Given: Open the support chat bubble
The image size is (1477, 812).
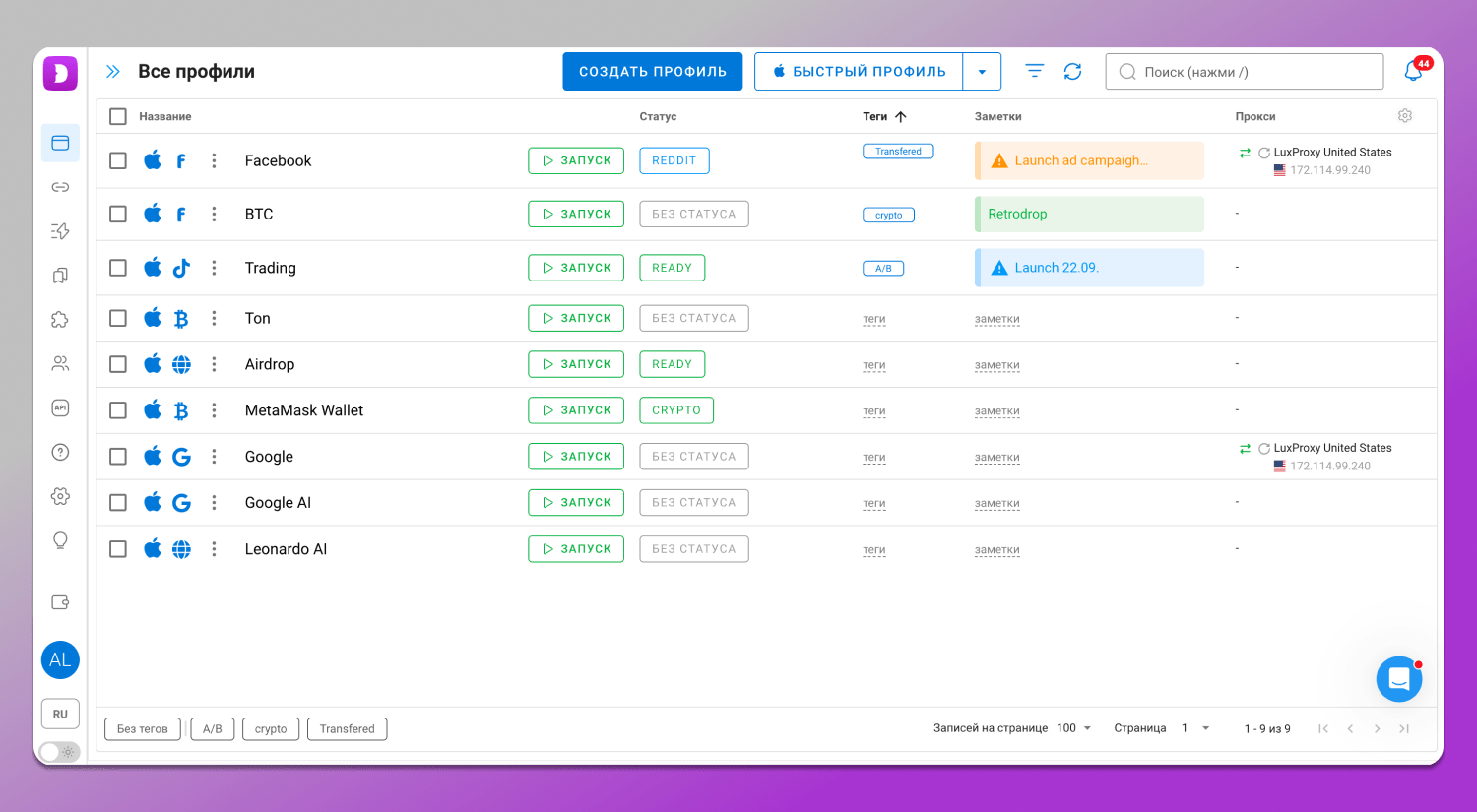Looking at the screenshot, I should click(x=1398, y=679).
